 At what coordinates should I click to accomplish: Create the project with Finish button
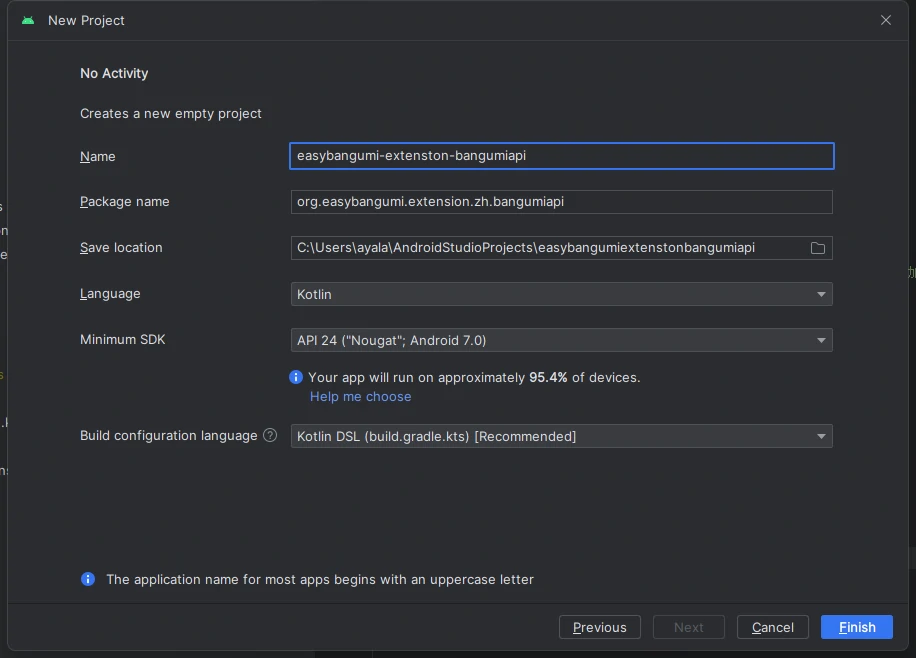(x=856, y=627)
